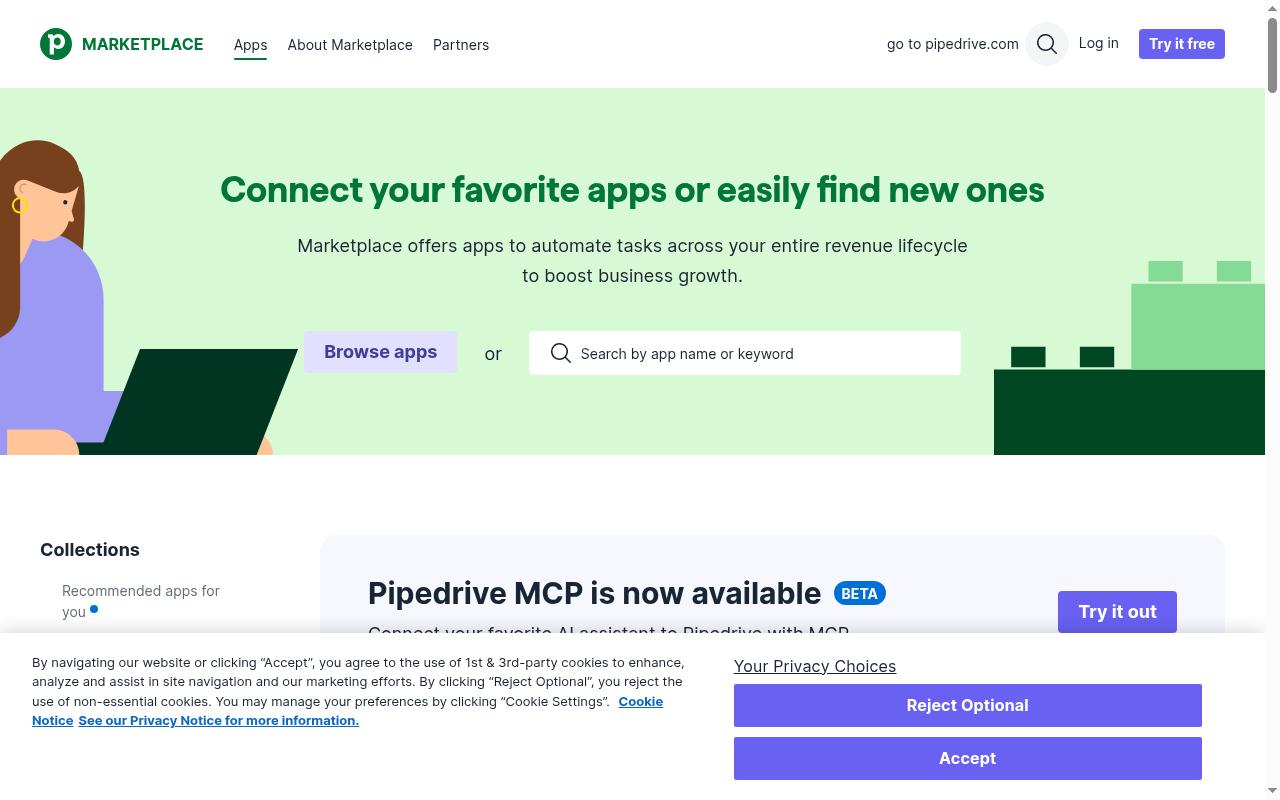The image size is (1280, 800).
Task: Open Your Privacy Choices link
Action: [815, 666]
